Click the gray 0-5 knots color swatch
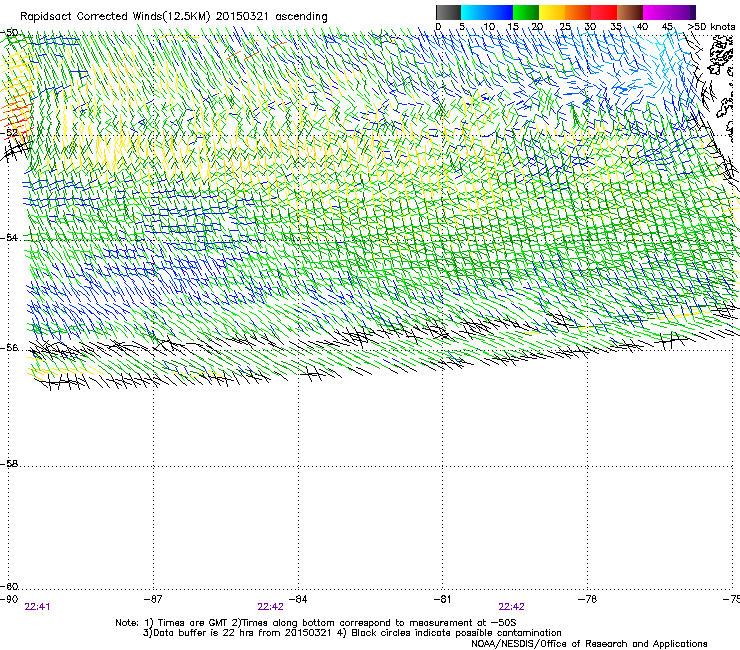The image size is (740, 650). tap(448, 12)
